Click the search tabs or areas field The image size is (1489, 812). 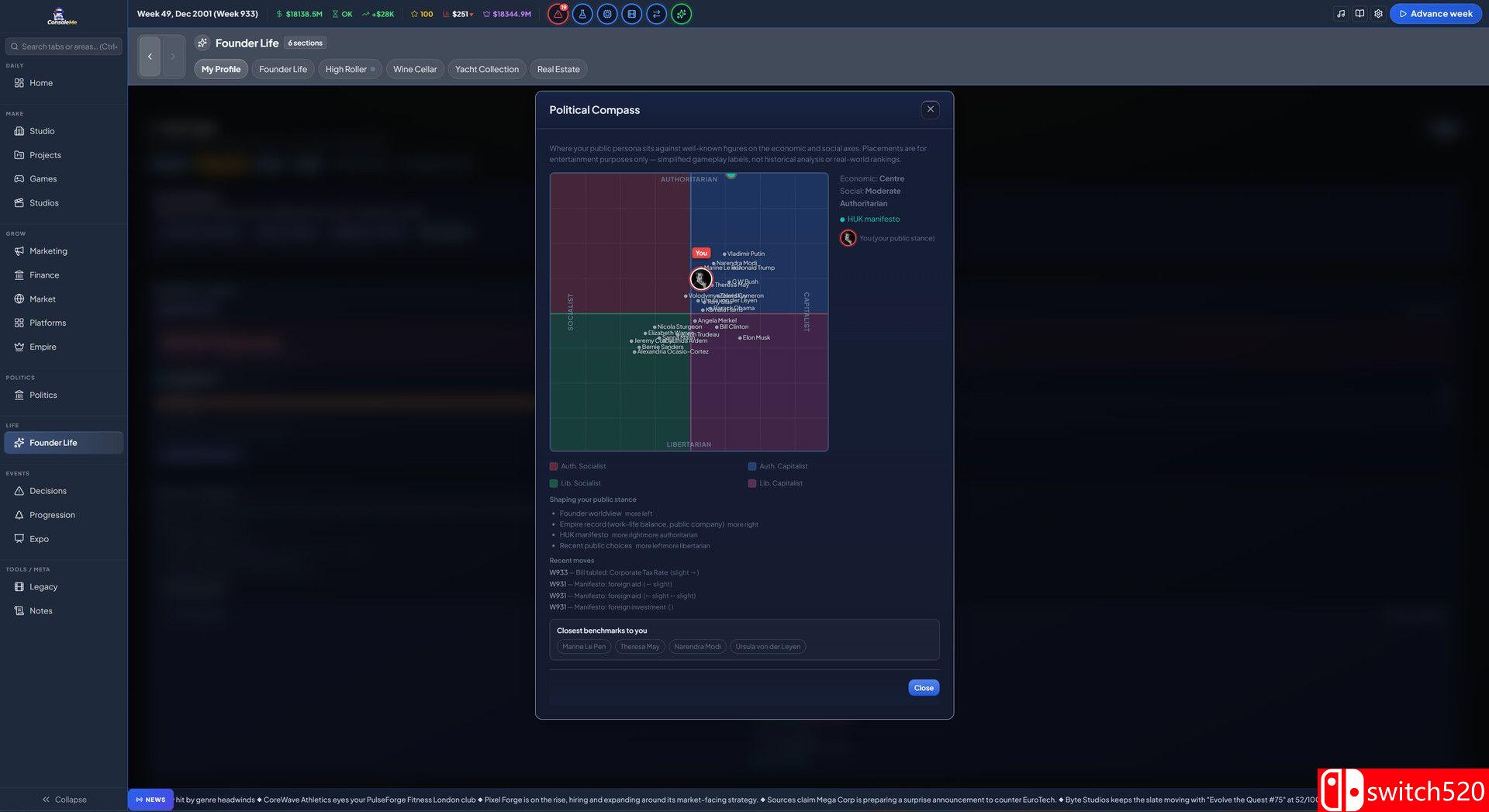(x=64, y=47)
